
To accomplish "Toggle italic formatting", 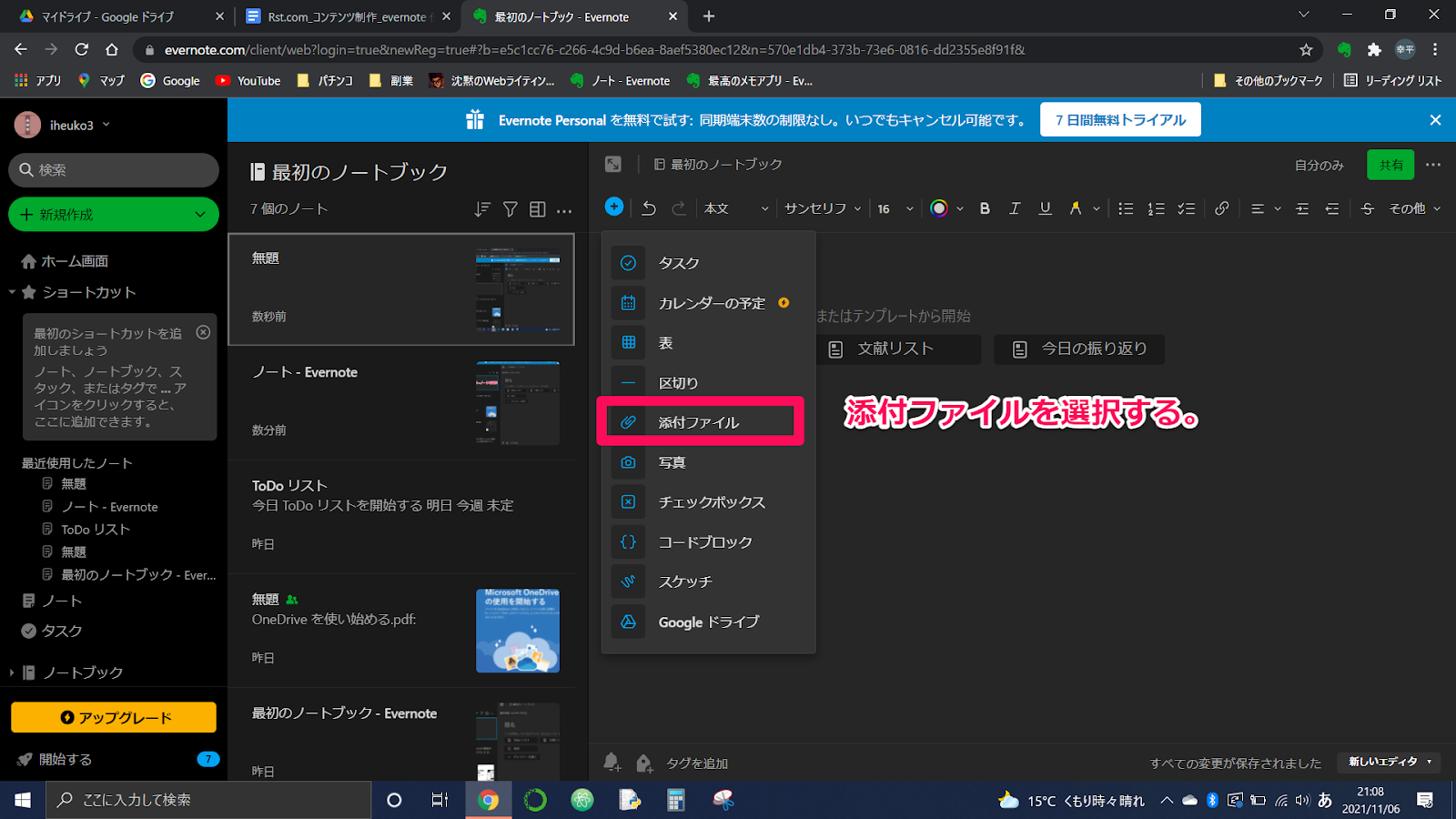I will (x=1015, y=208).
